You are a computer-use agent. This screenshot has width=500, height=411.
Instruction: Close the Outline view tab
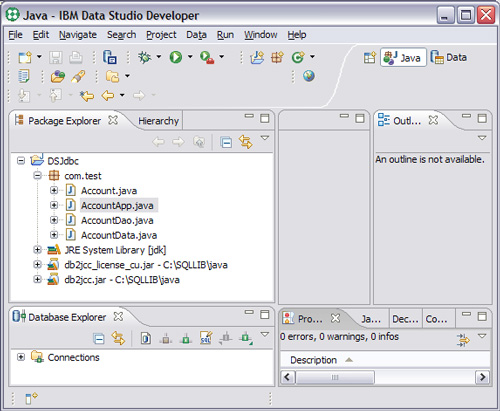[433, 120]
